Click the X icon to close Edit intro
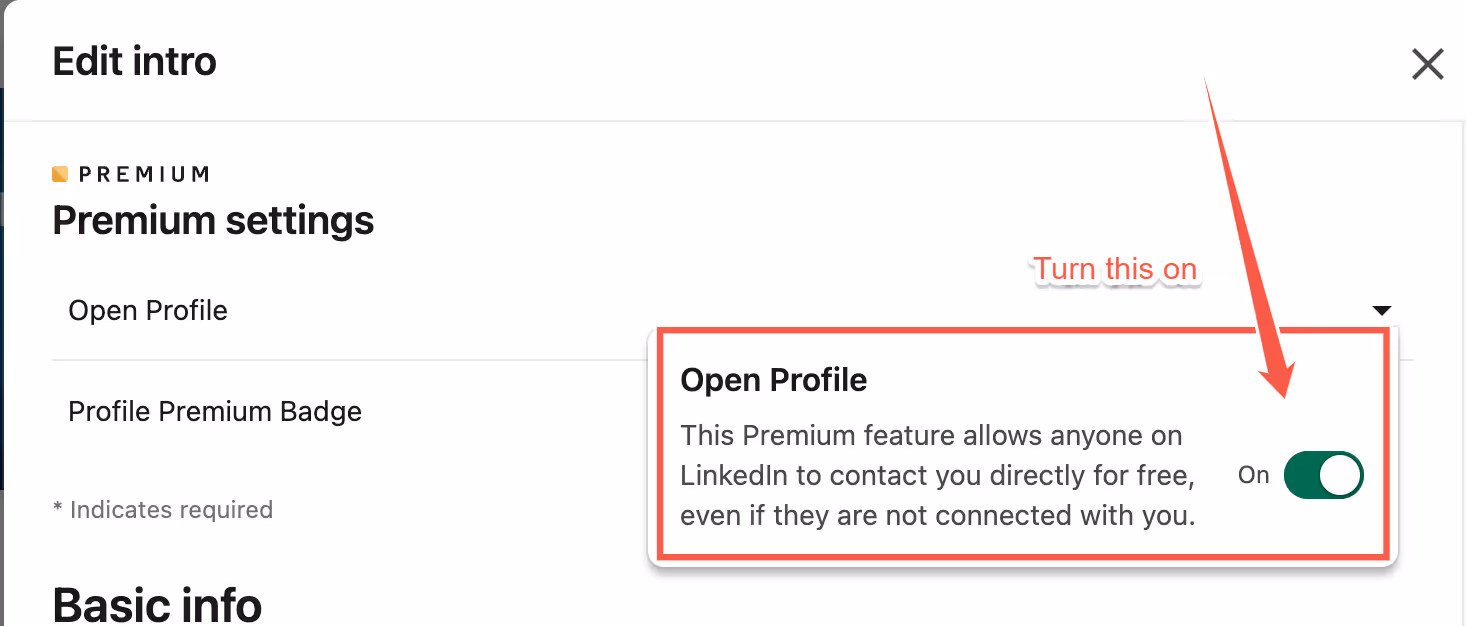1466x626 pixels. [1427, 64]
